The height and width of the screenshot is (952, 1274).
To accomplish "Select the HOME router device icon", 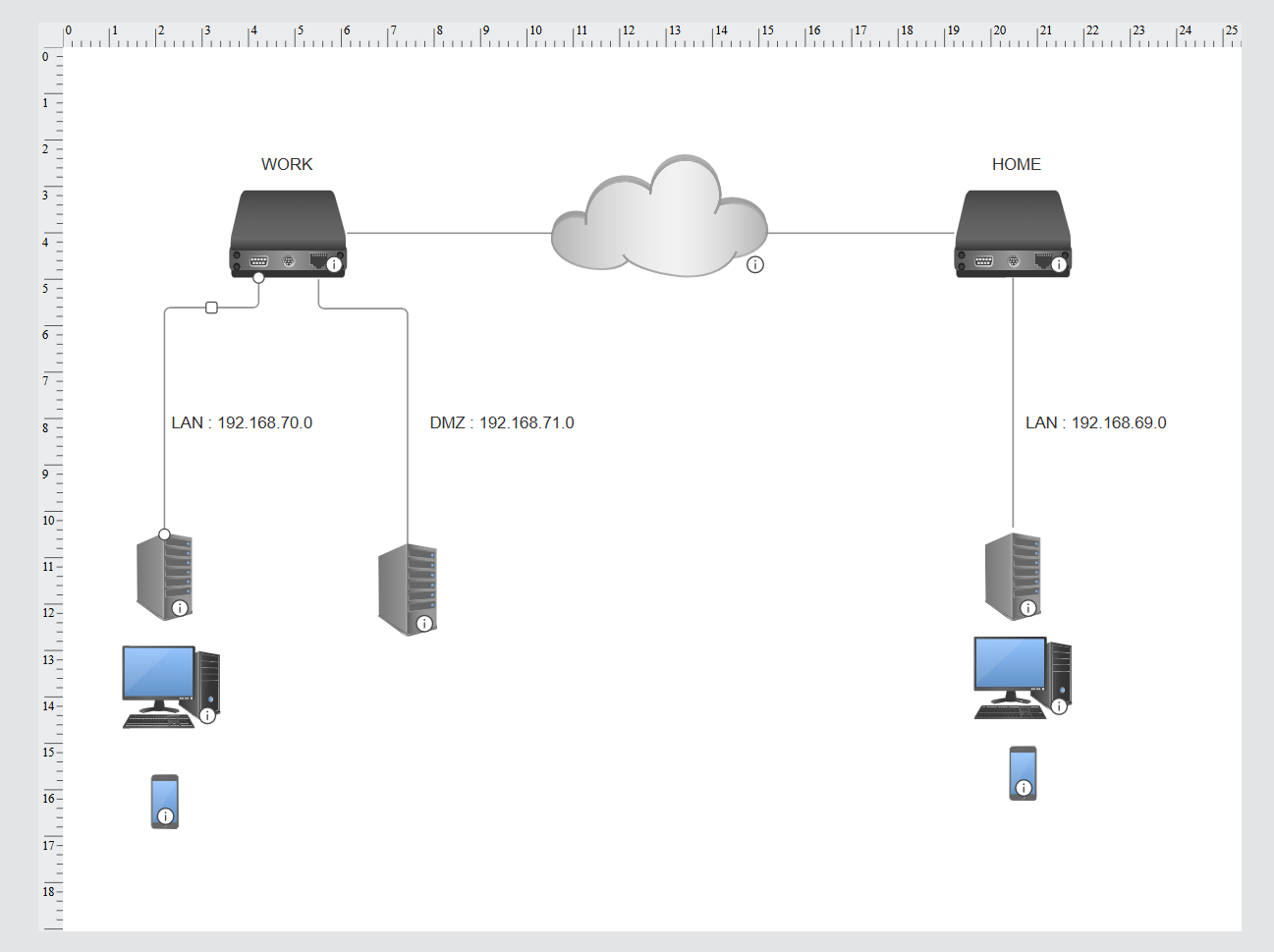I will (x=1013, y=234).
